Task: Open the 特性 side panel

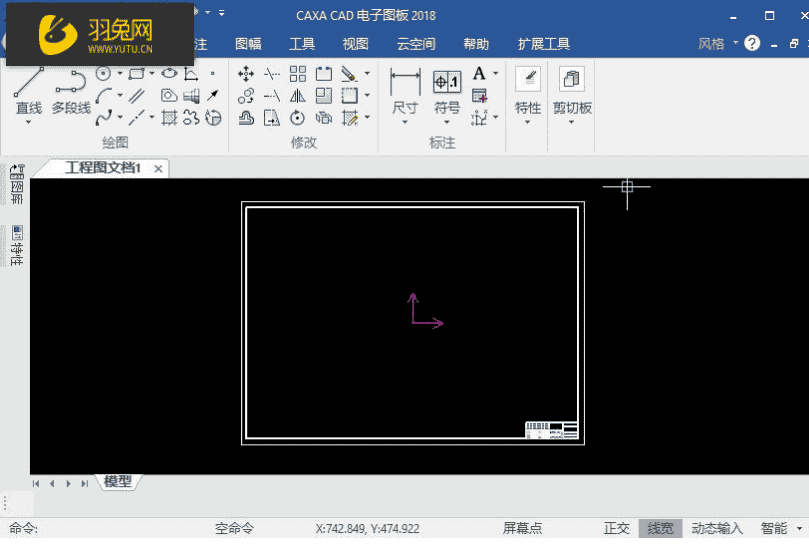Action: (x=17, y=246)
